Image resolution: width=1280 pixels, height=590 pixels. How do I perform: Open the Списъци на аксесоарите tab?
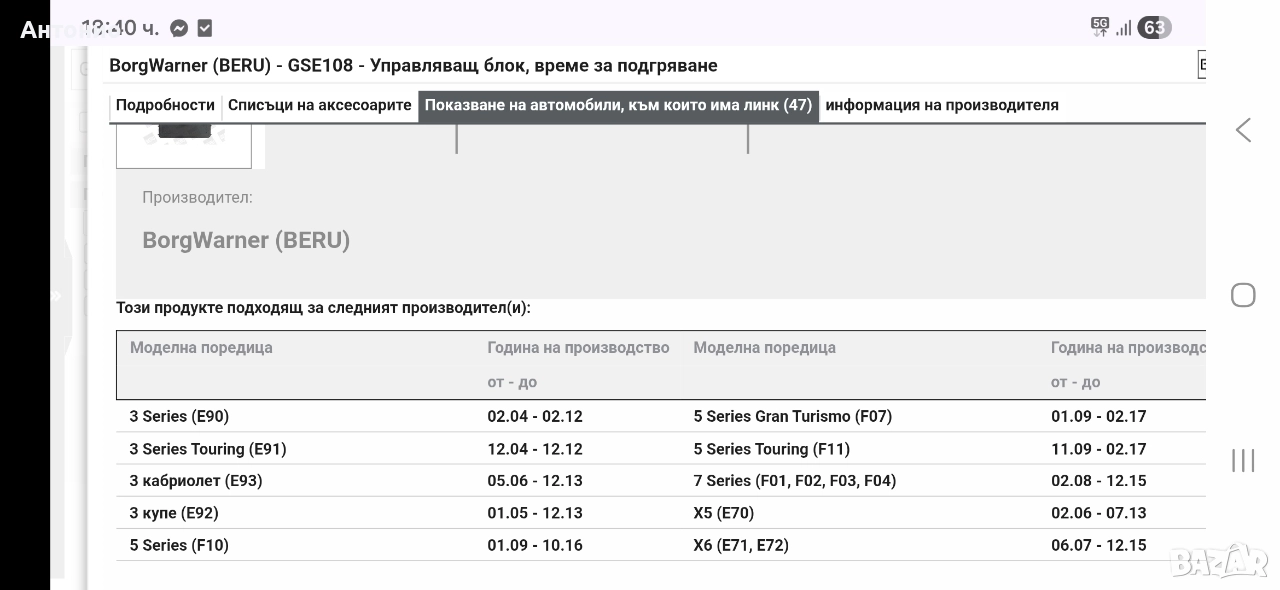click(x=319, y=105)
